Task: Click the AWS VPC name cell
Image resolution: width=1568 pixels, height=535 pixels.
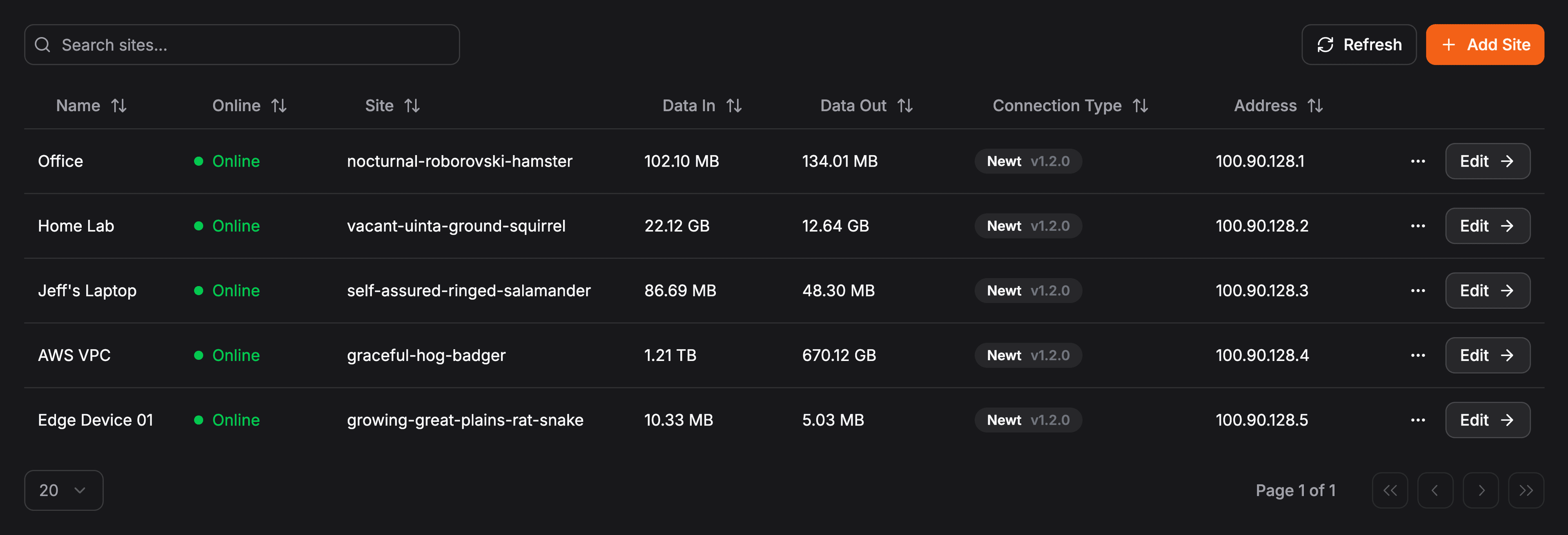Action: pyautogui.click(x=74, y=355)
